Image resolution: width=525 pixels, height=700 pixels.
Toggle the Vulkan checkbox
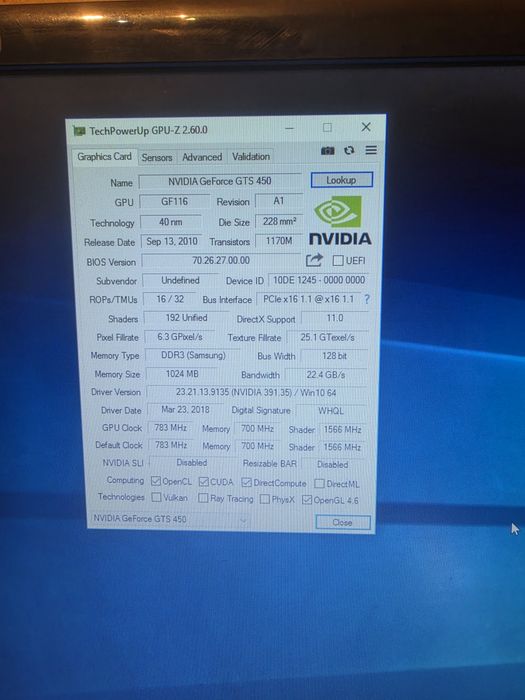coord(156,497)
